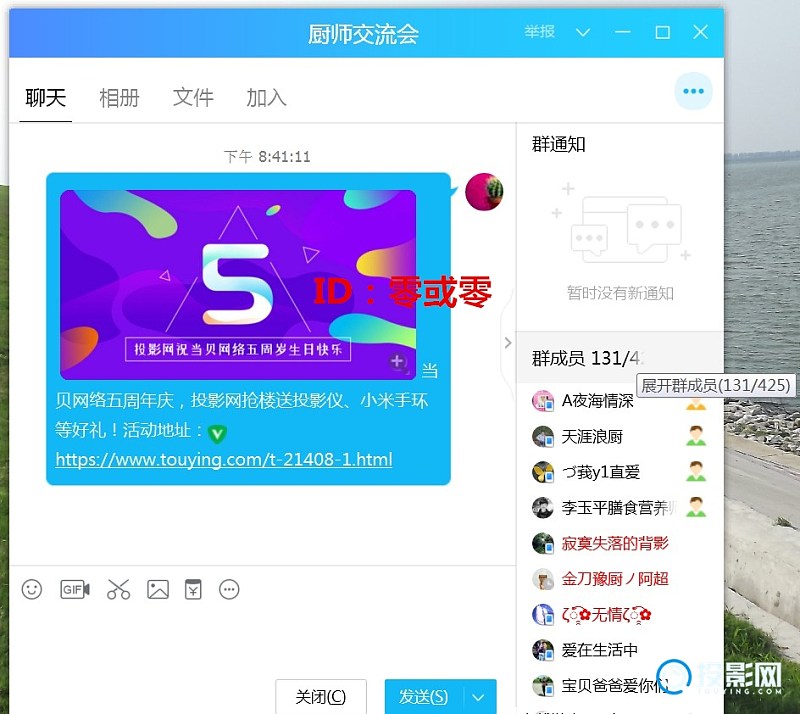This screenshot has width=800, height=714.
Task: Switch to the 相册 tab
Action: tap(119, 97)
